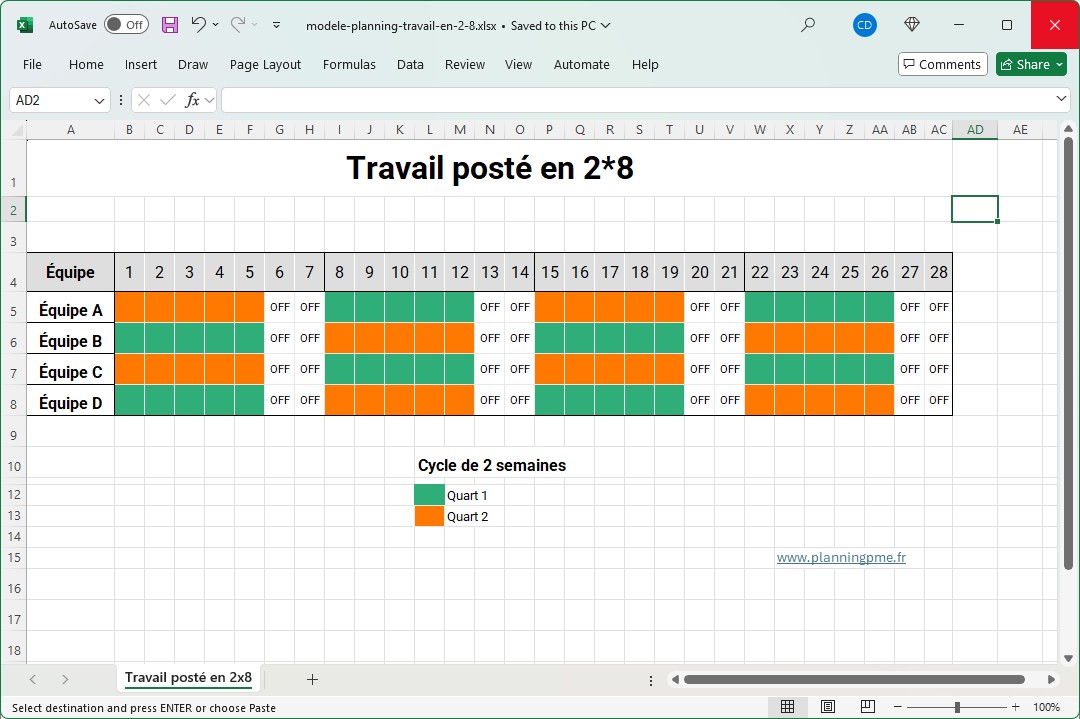Switch to Page Layout view icon
This screenshot has width=1080, height=719.
[828, 707]
